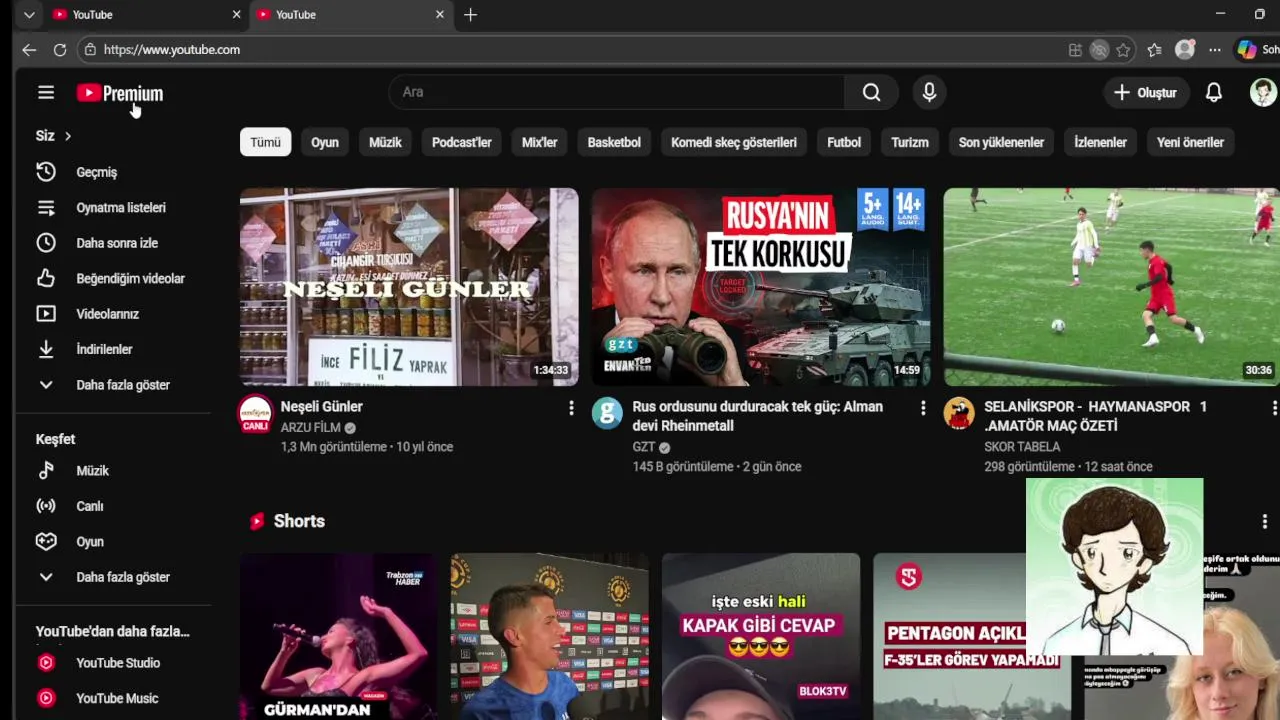Open the tab list dropdown arrow
The width and height of the screenshot is (1280, 720).
(x=29, y=15)
